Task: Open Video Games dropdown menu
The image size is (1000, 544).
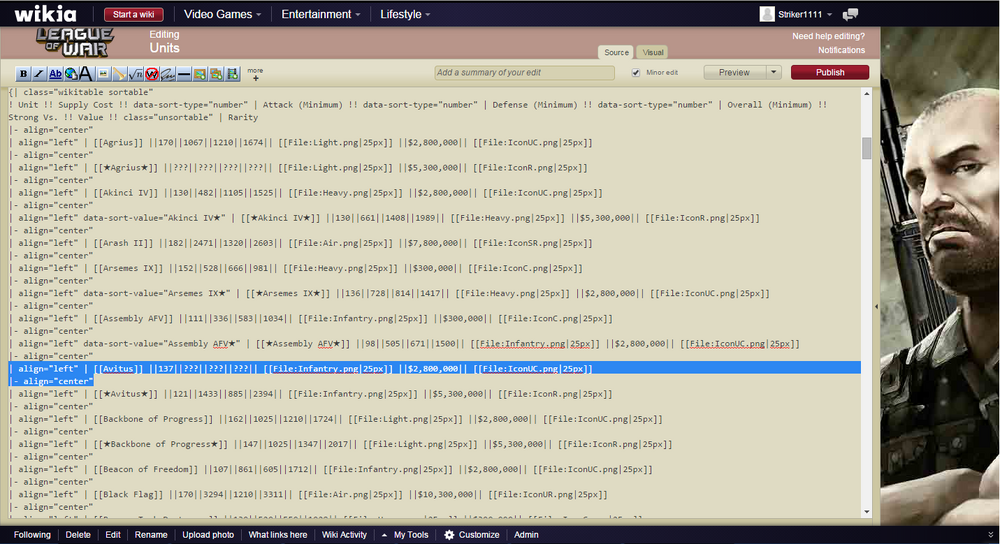Action: pyautogui.click(x=223, y=14)
